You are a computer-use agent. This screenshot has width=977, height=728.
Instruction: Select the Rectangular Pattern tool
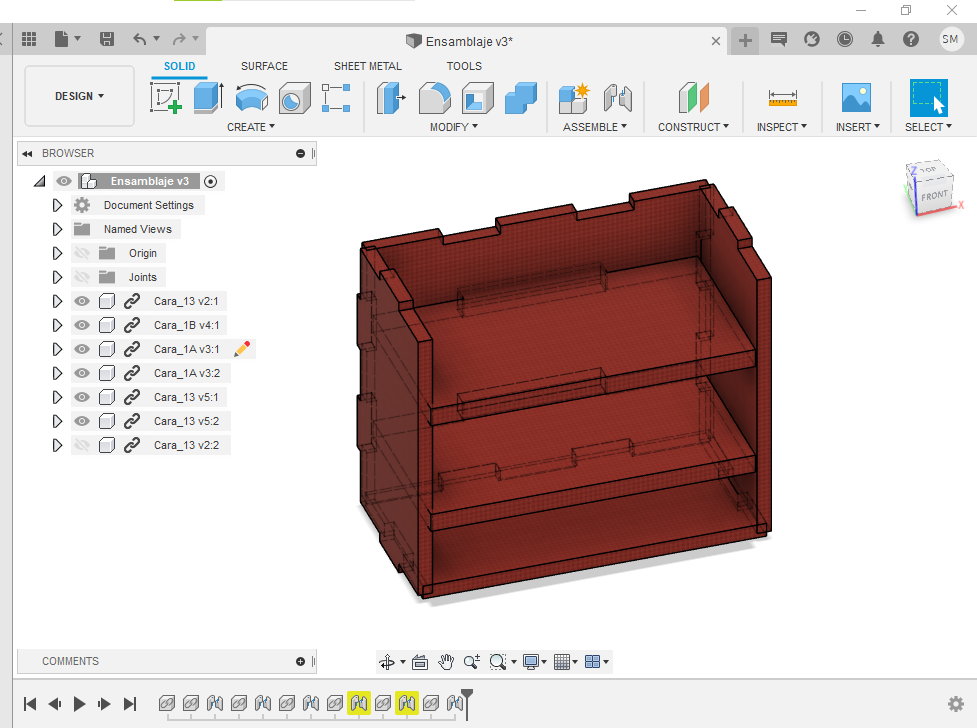coord(336,98)
